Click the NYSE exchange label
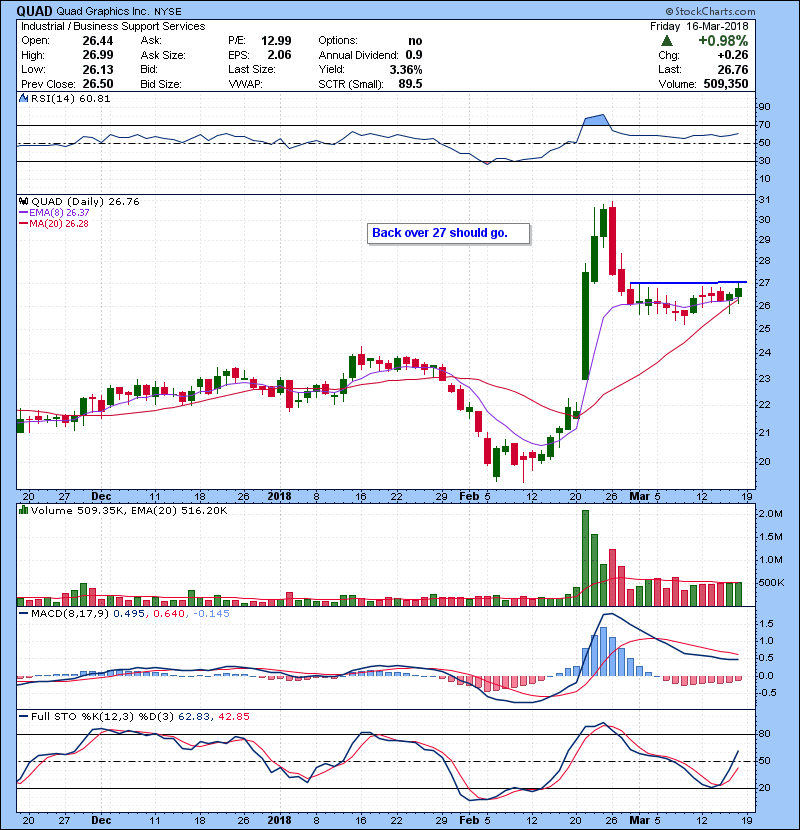The width and height of the screenshot is (800, 830). tap(168, 12)
